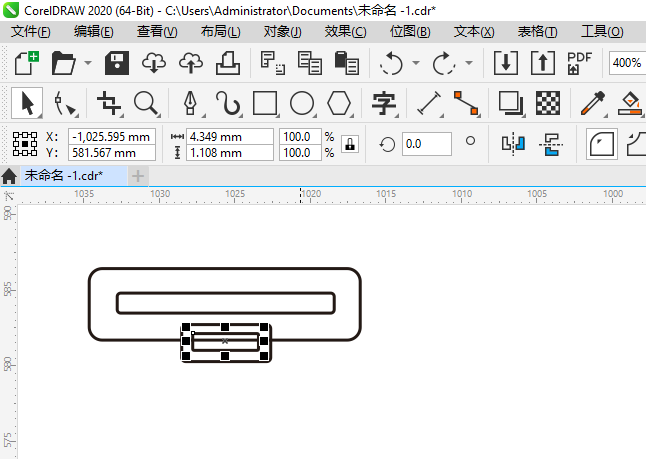This screenshot has width=646, height=459.
Task: Open the 查看(V) menu
Action: [157, 32]
